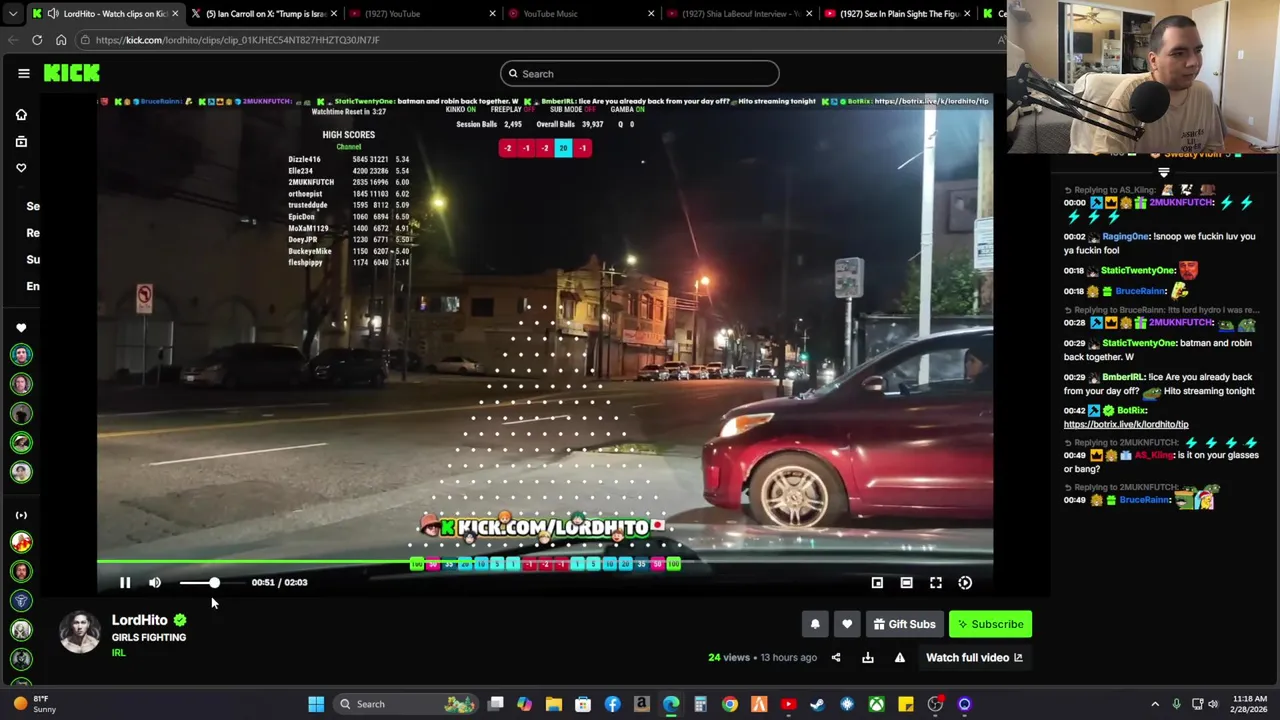Image resolution: width=1280 pixels, height=720 pixels.
Task: Open the botrix.live tip link in chat
Action: click(x=1126, y=424)
